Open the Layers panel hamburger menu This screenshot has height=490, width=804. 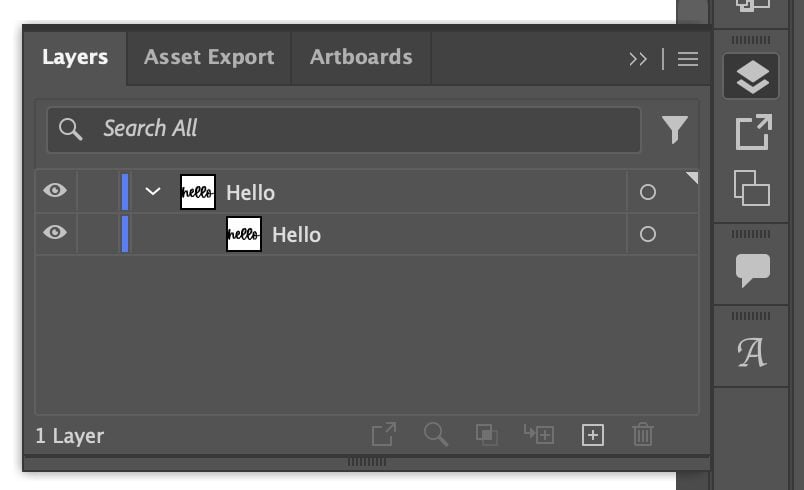point(688,59)
